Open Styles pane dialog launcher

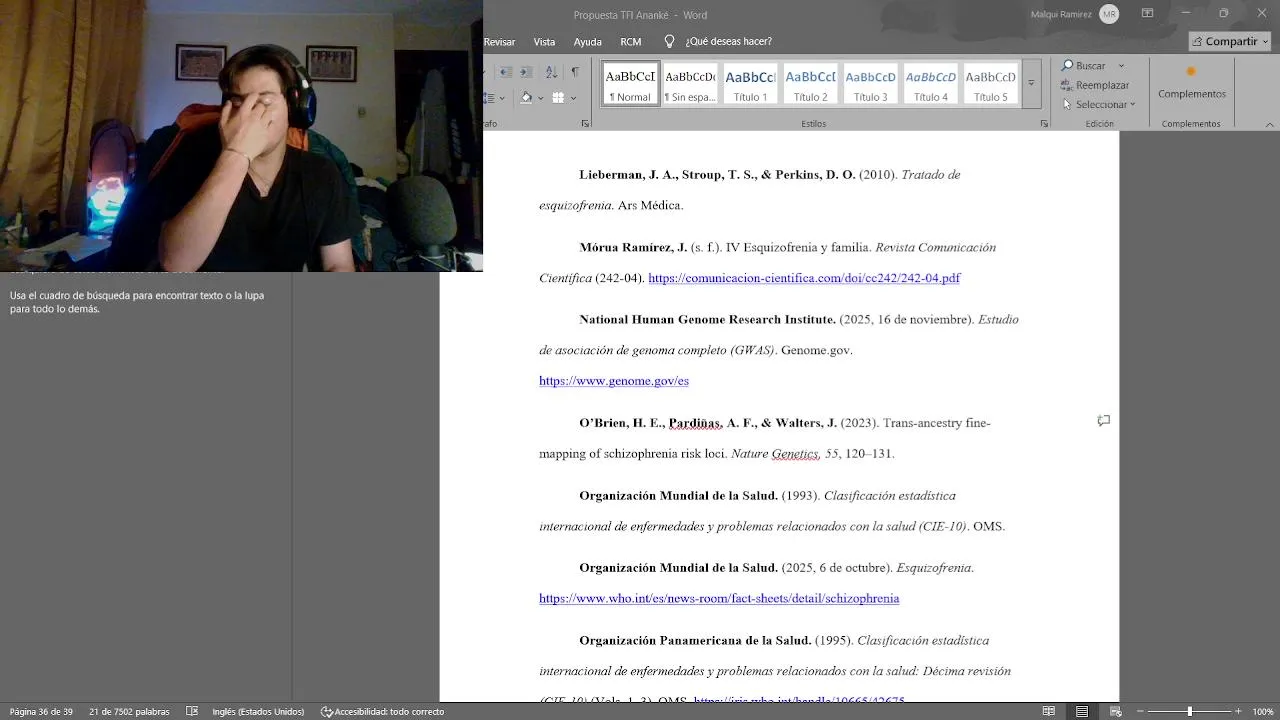click(1044, 124)
